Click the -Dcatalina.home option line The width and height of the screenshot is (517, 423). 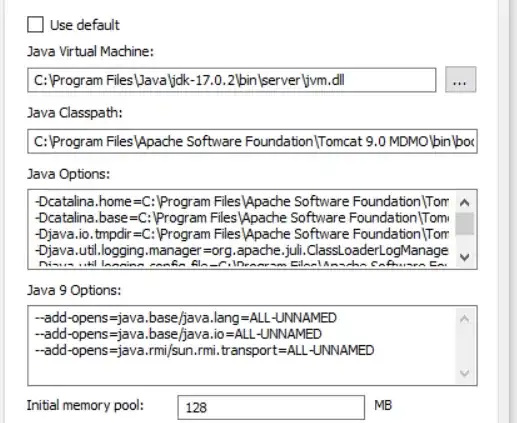[242, 202]
